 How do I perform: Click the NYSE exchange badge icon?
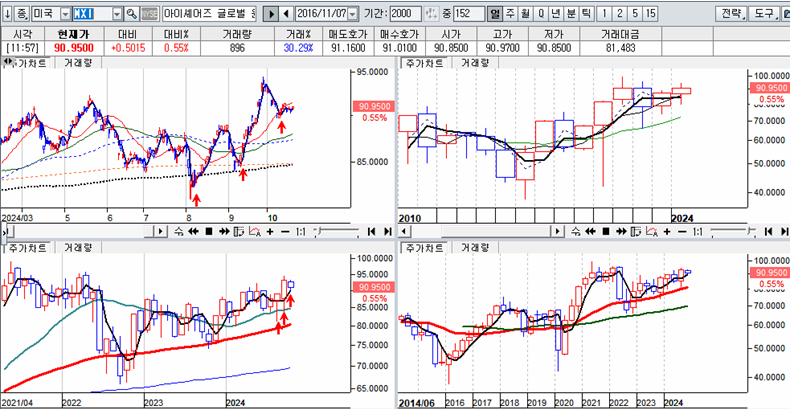point(149,14)
